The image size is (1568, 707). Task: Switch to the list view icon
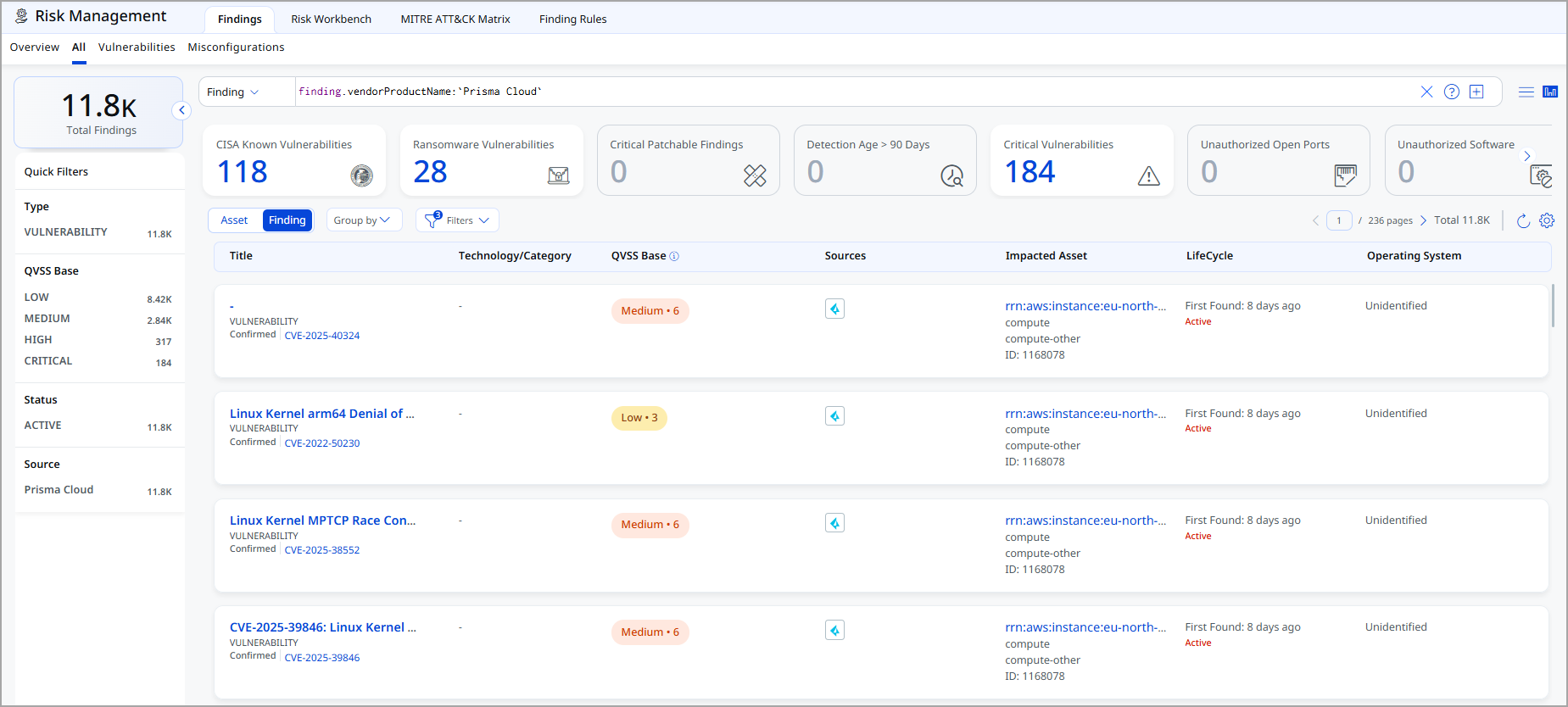[x=1526, y=92]
